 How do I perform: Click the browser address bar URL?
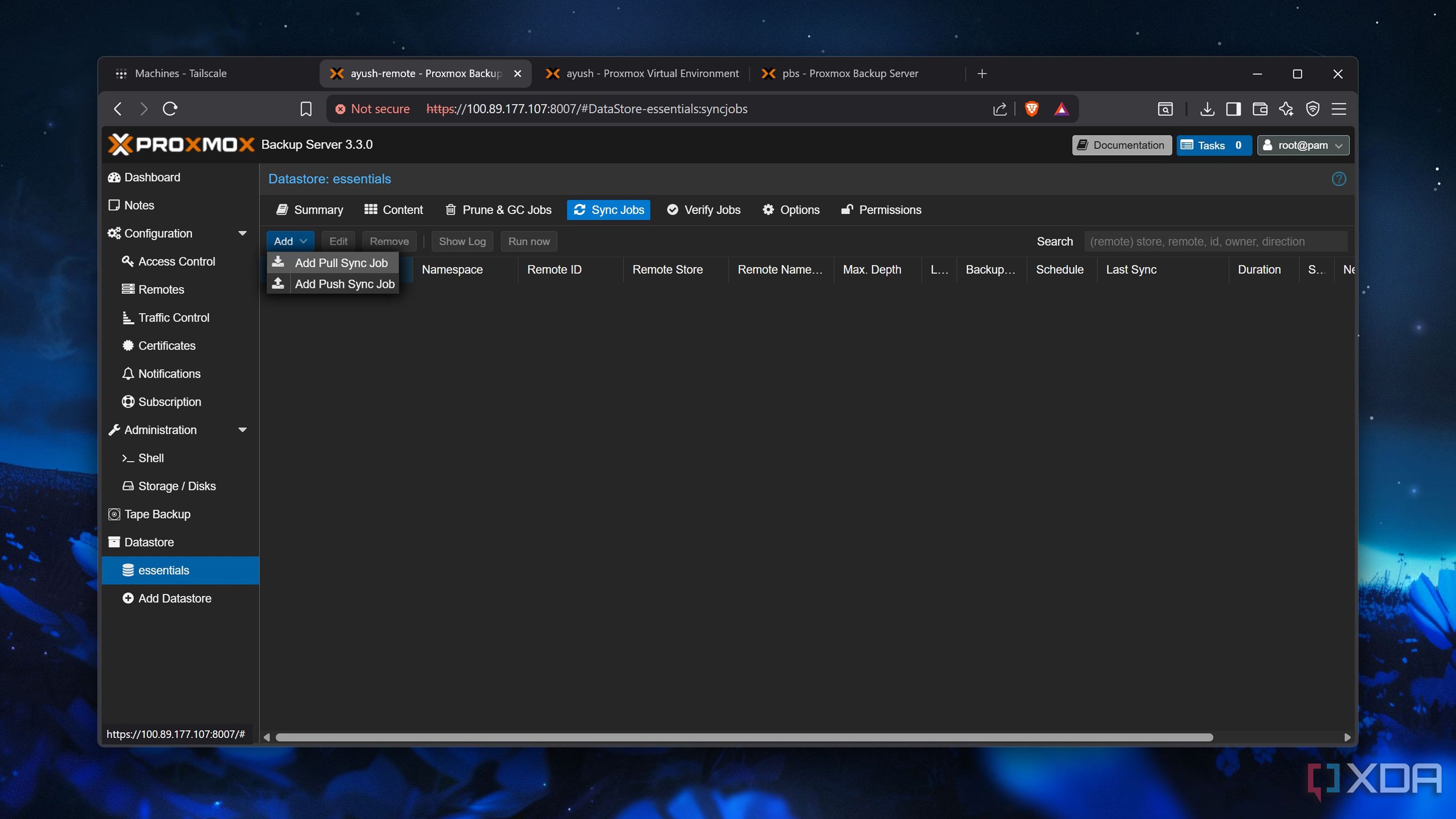coord(587,109)
